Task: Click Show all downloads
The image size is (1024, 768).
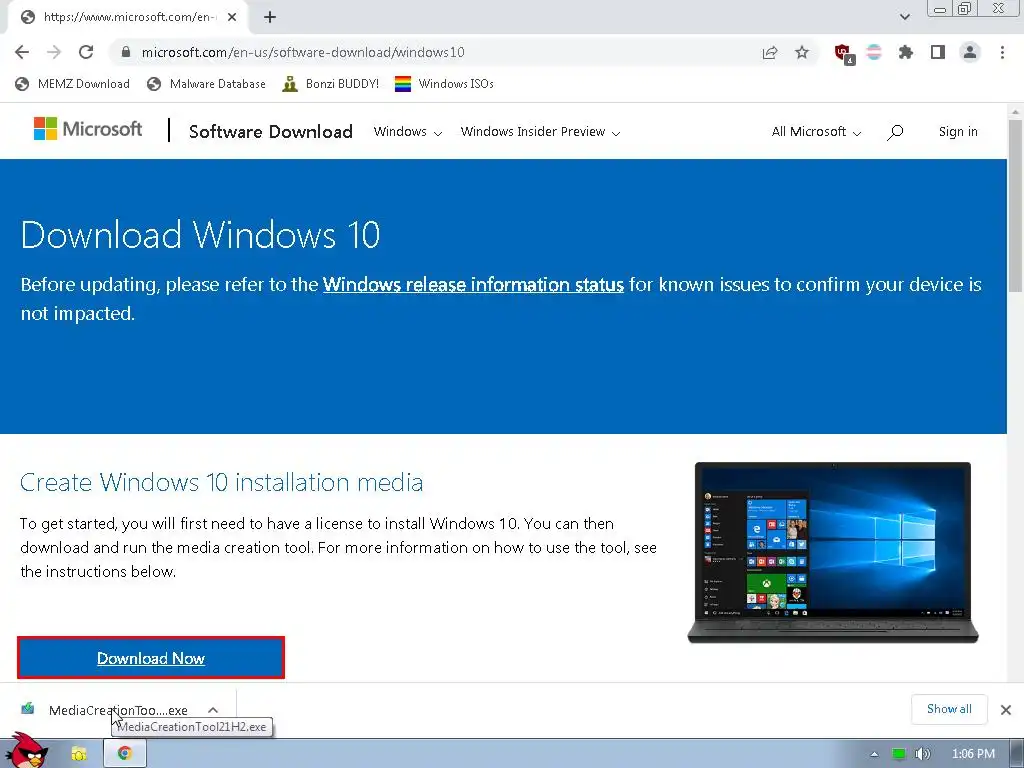Action: (x=949, y=709)
